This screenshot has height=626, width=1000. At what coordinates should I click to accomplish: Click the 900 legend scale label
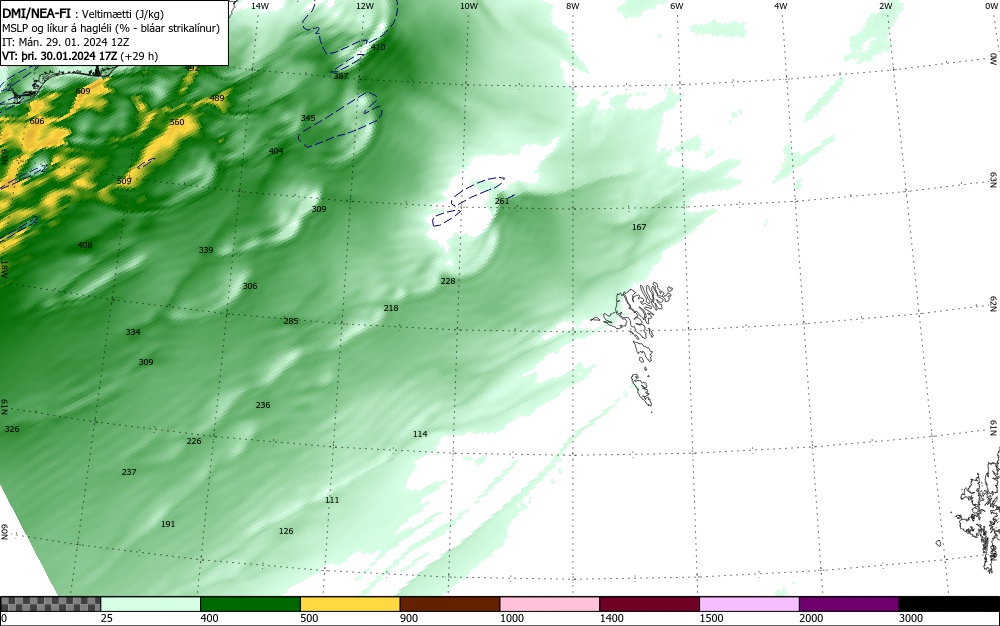409,618
